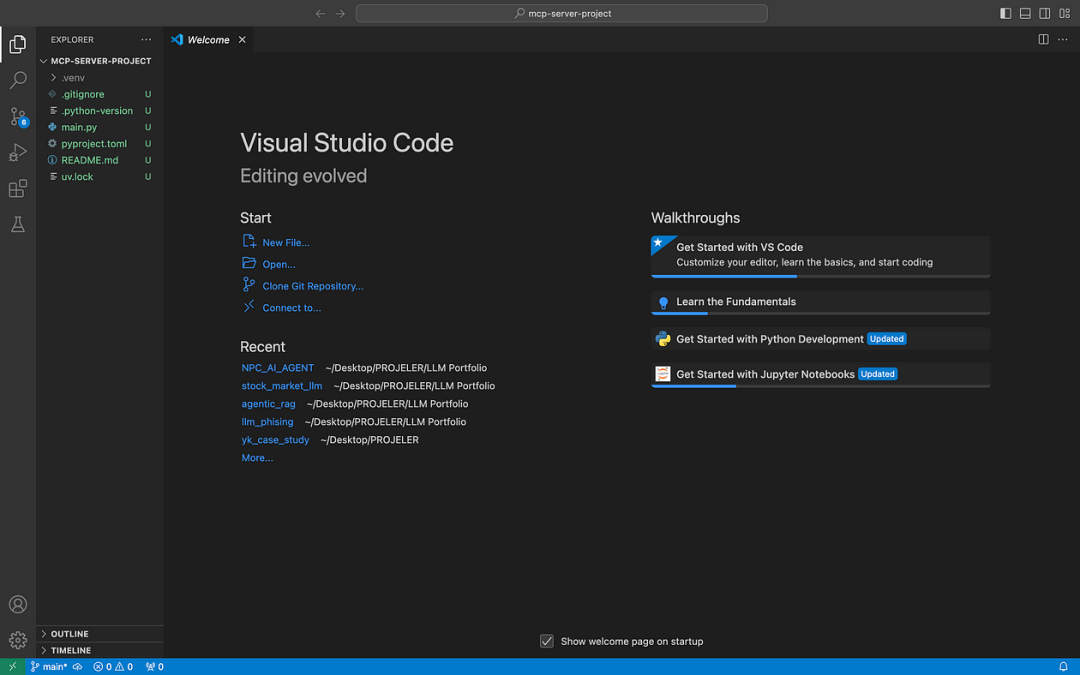Open the recent NPC_AI_AGENT project
The width and height of the screenshot is (1080, 675).
(x=278, y=368)
